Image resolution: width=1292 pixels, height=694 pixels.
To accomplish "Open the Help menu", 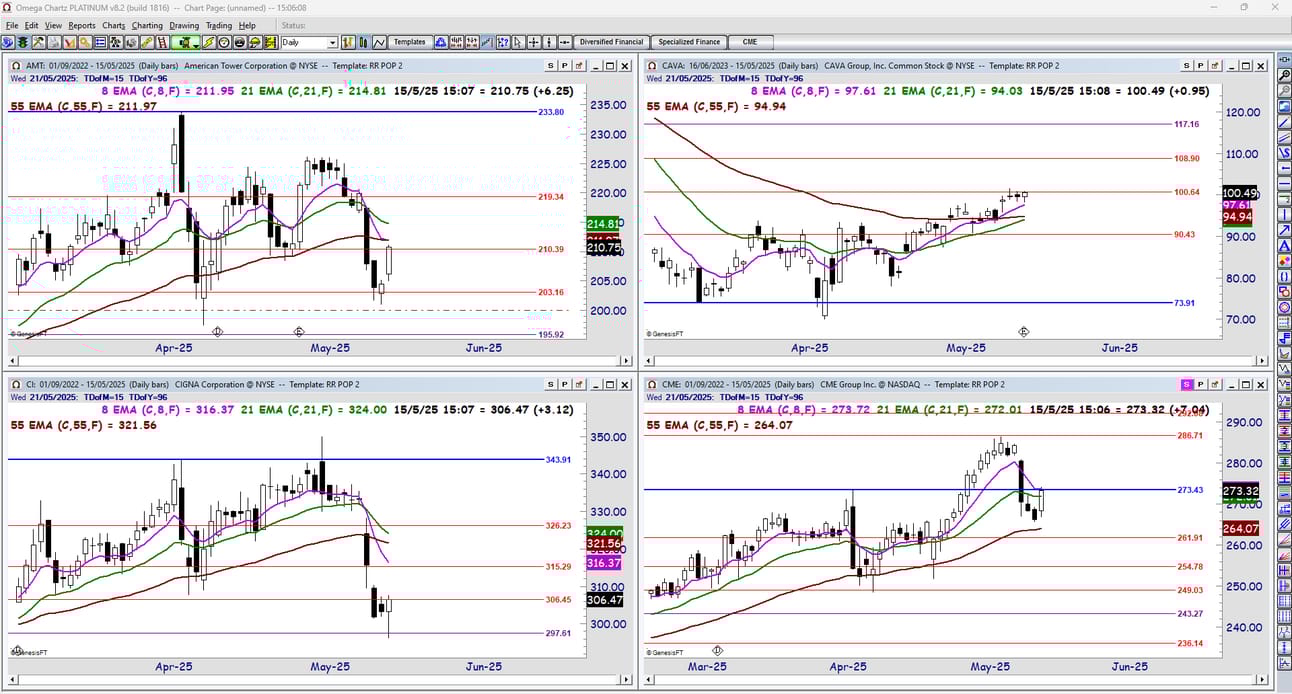I will click(x=247, y=25).
